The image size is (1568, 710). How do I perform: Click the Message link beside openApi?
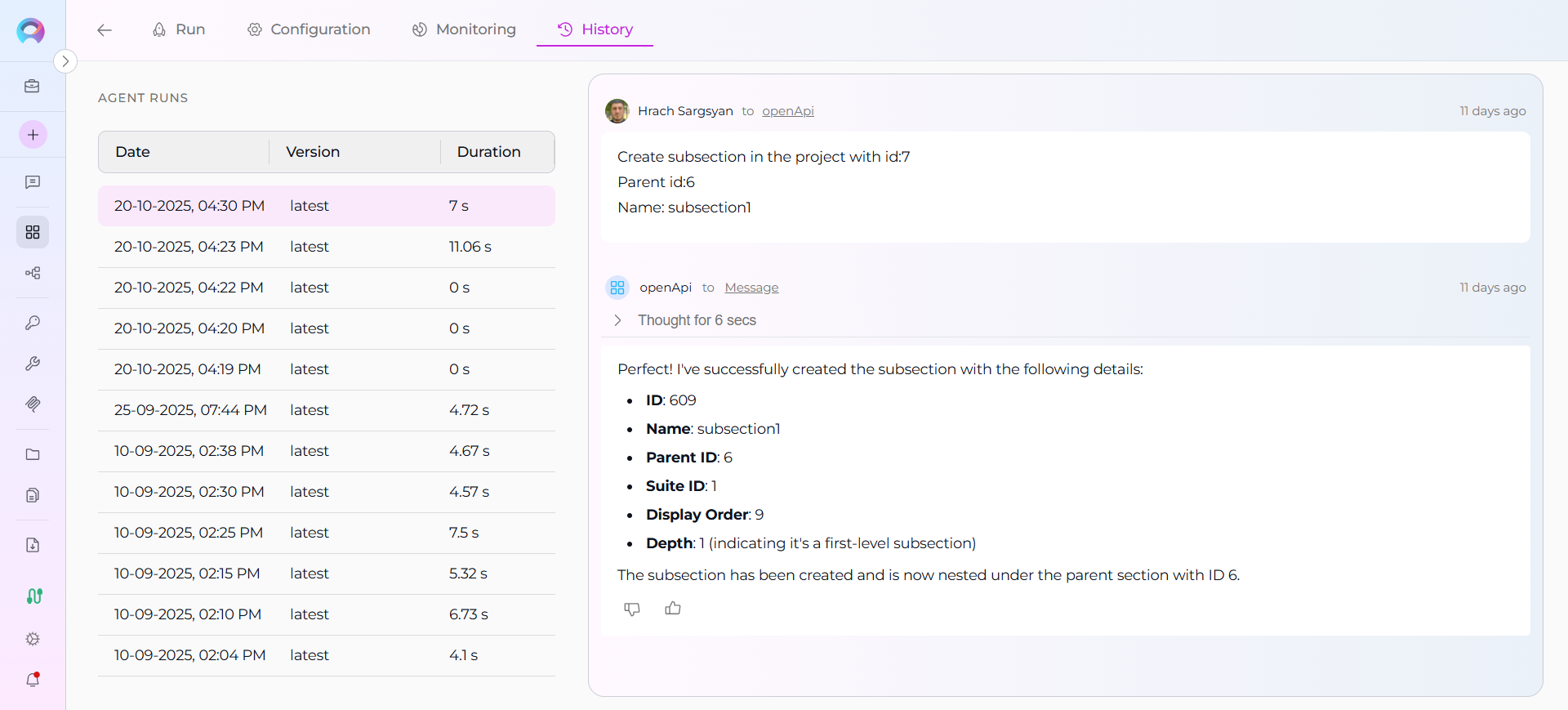tap(751, 288)
